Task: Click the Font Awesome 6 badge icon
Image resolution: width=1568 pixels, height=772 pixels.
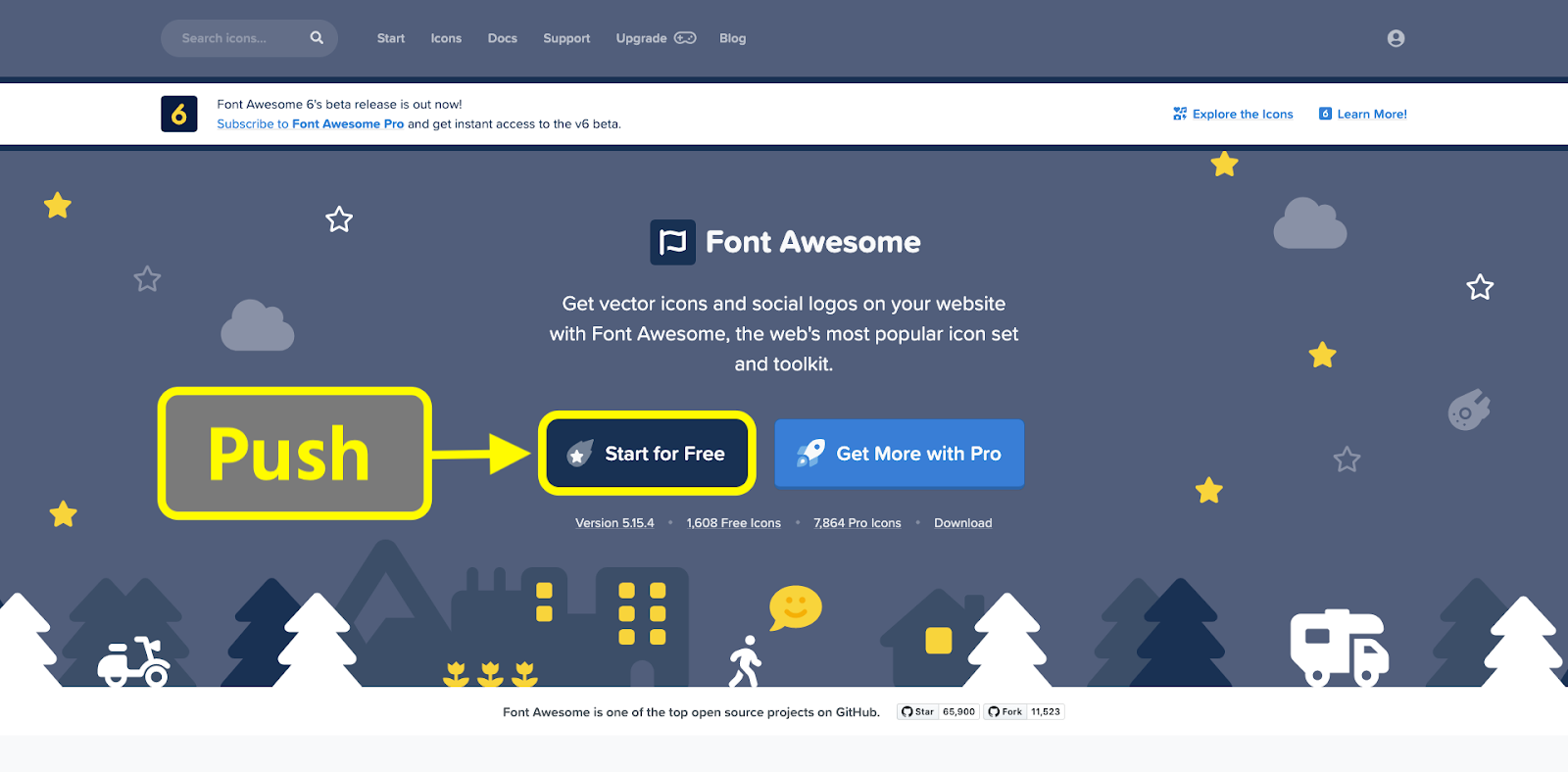Action: (x=179, y=114)
